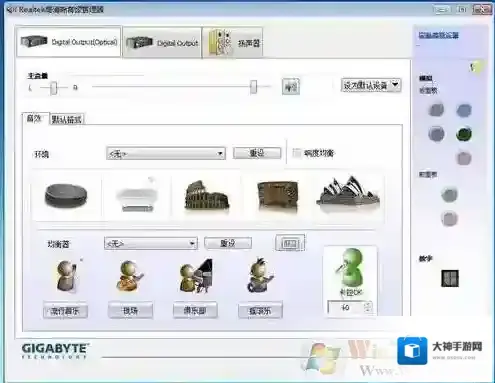This screenshot has height=383, width=495.
Task: Select the 音效 sound effects sub-tab
Action: 35,118
